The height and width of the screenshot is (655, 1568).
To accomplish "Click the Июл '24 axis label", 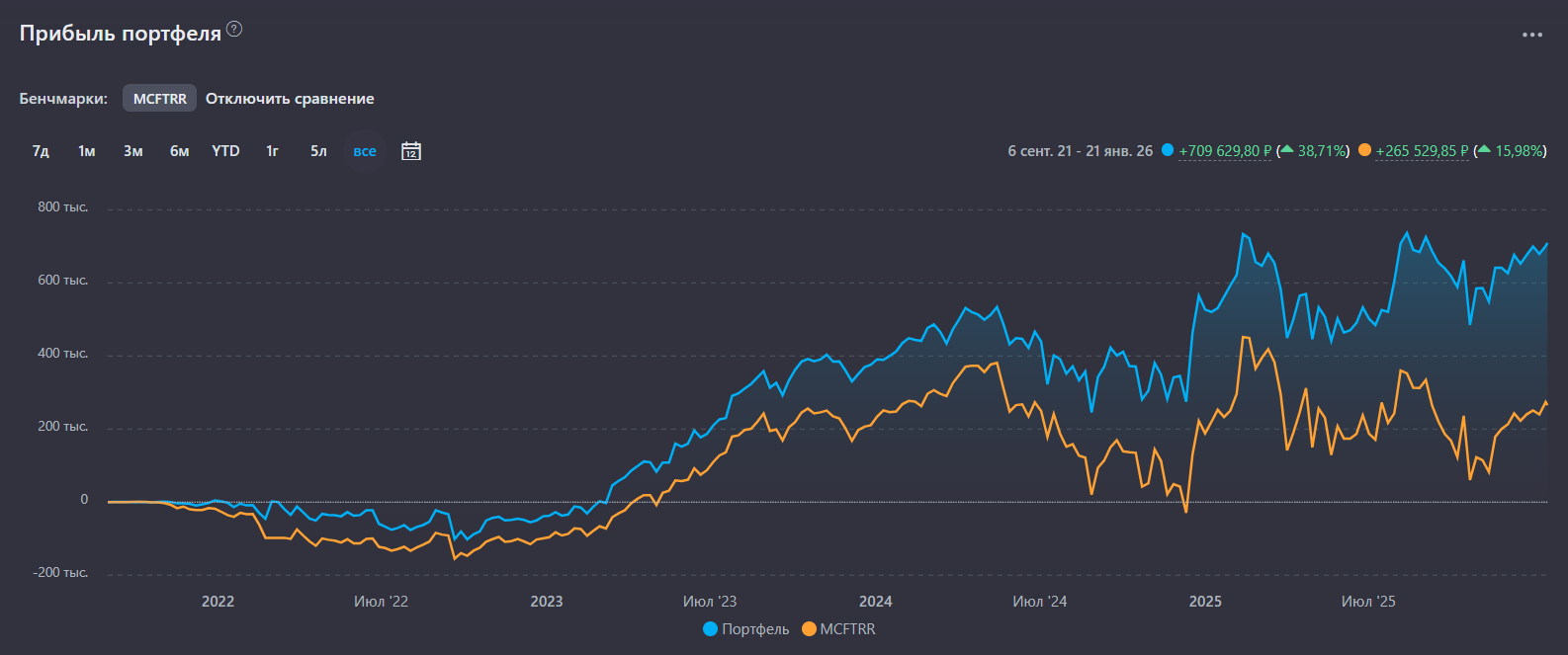I will [1040, 602].
